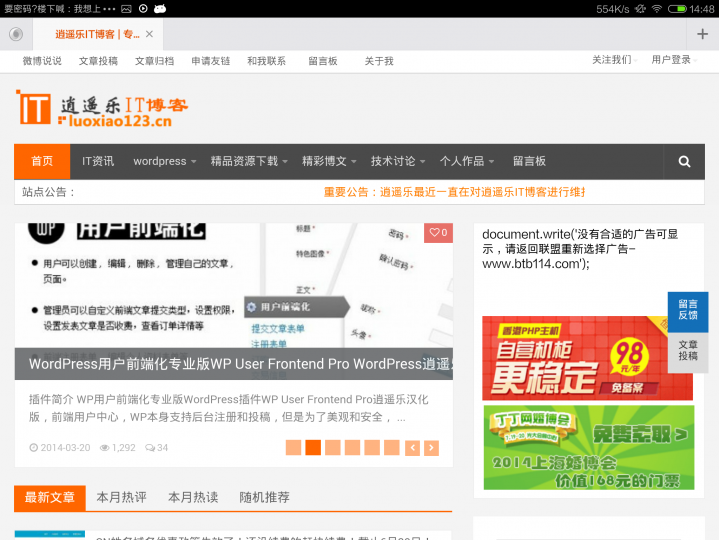Open 留言板 in the top link bar
Viewport: 719px width, 540px height.
tap(323, 61)
